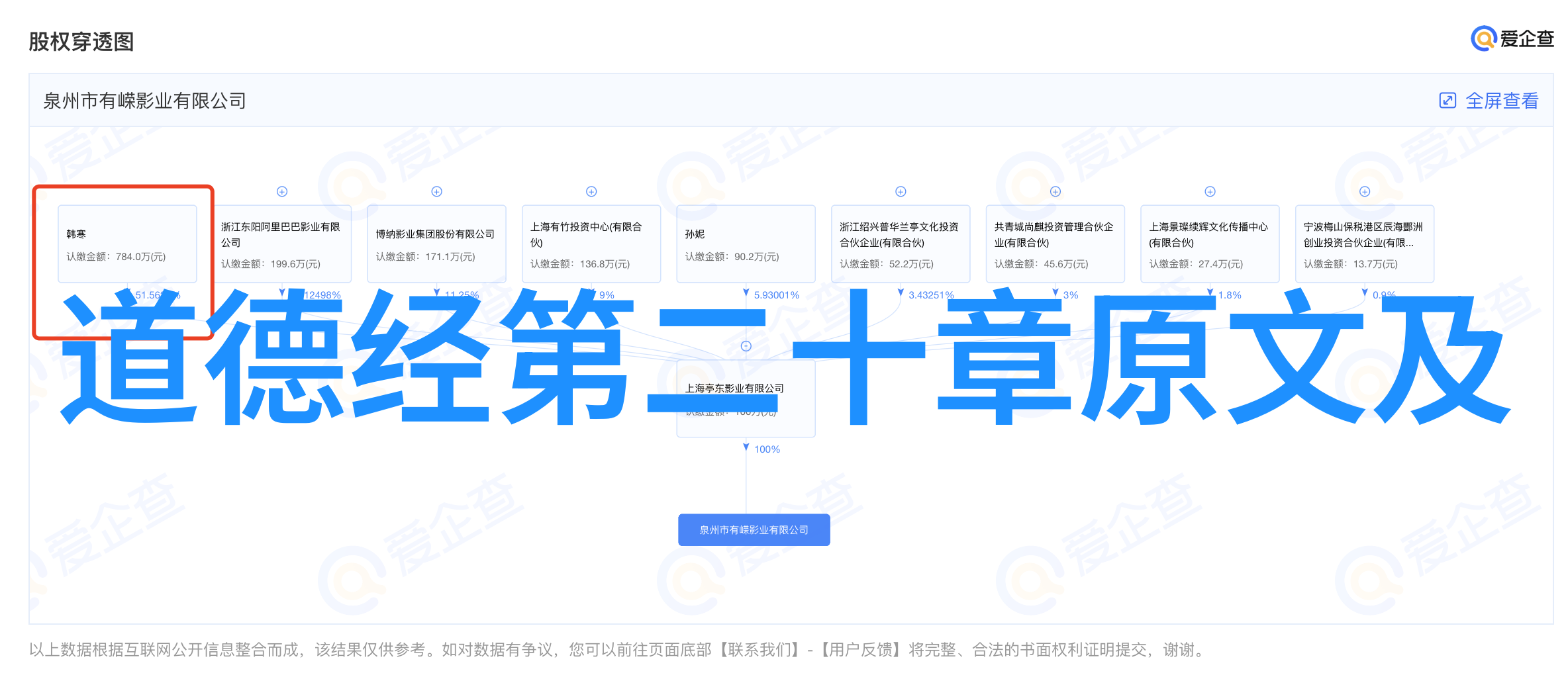Click the 3.43251% share label

point(931,295)
